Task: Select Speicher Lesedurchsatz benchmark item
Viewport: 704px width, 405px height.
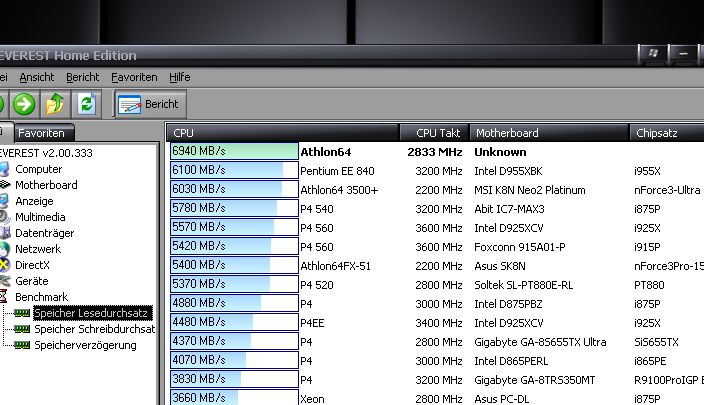Action: point(93,313)
